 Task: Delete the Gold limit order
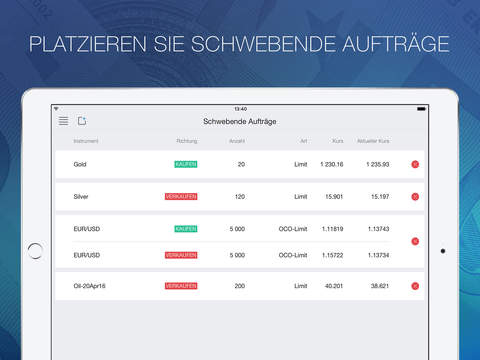(415, 164)
